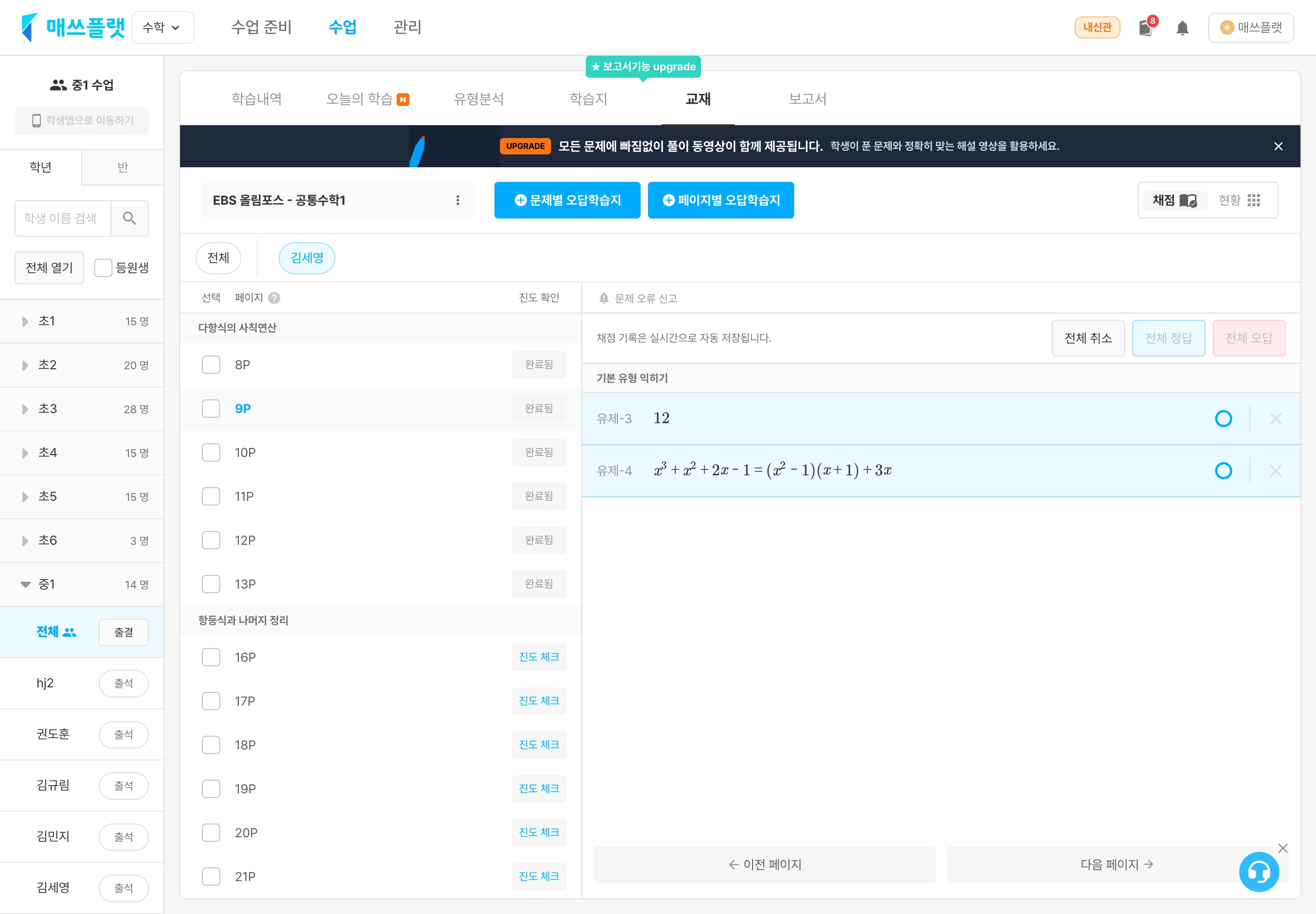1316x914 pixels.
Task: Check the 11P page checkbox
Action: coord(211,496)
